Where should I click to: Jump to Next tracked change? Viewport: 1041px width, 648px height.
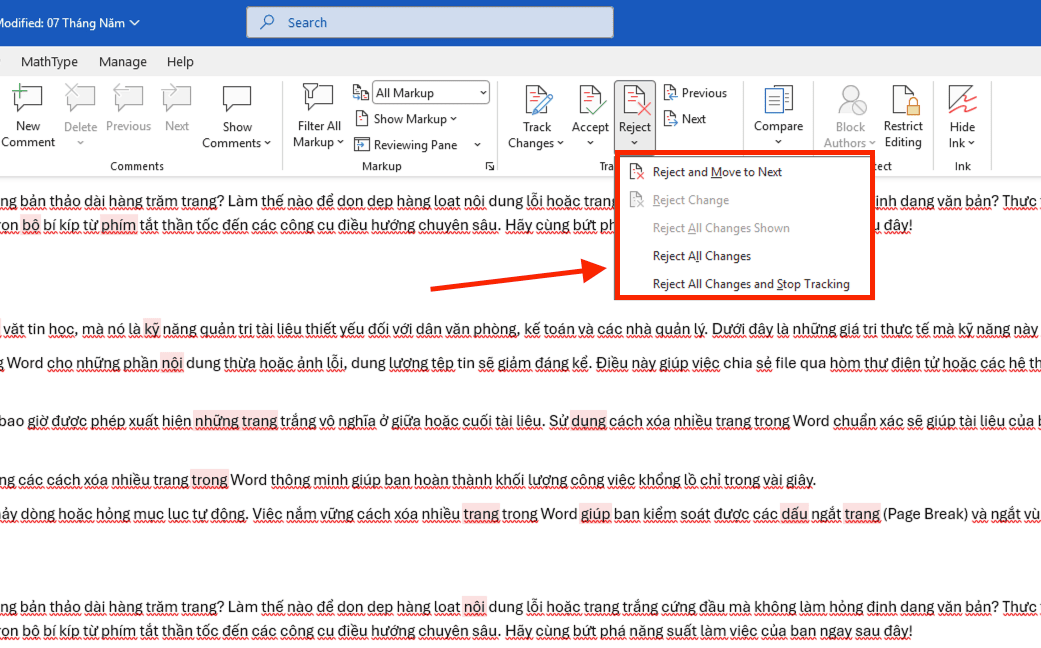[x=684, y=119]
